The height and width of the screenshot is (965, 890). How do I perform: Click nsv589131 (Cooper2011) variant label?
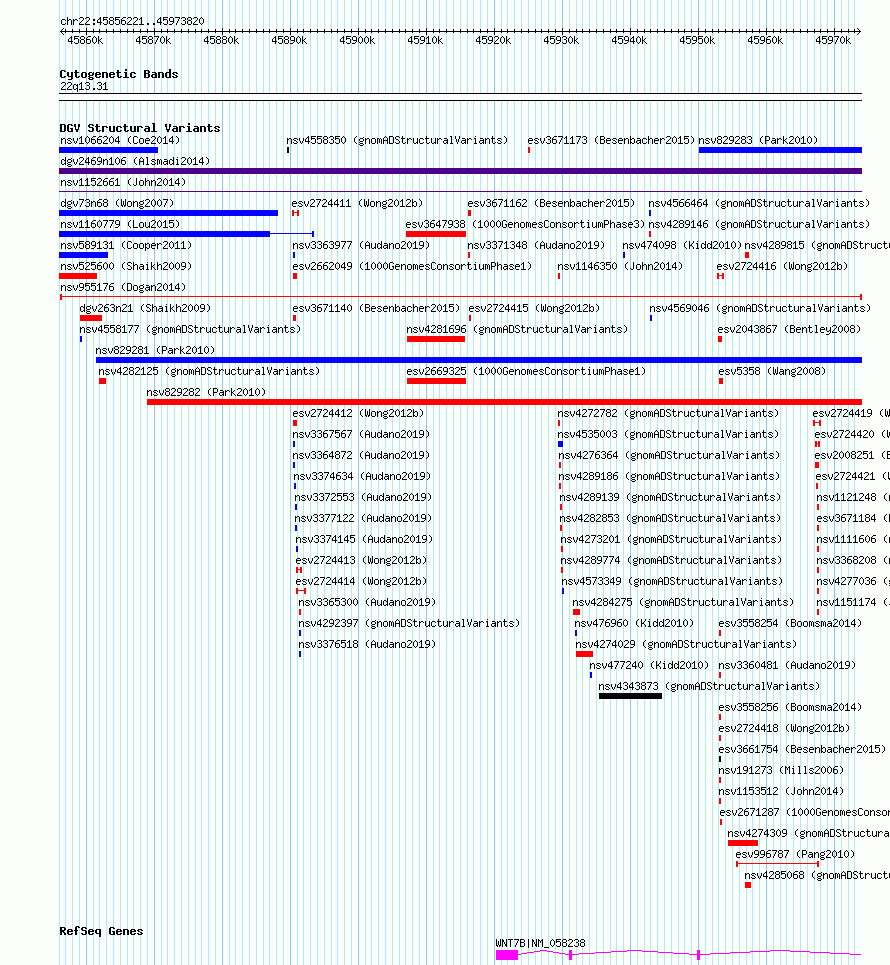[x=126, y=245]
